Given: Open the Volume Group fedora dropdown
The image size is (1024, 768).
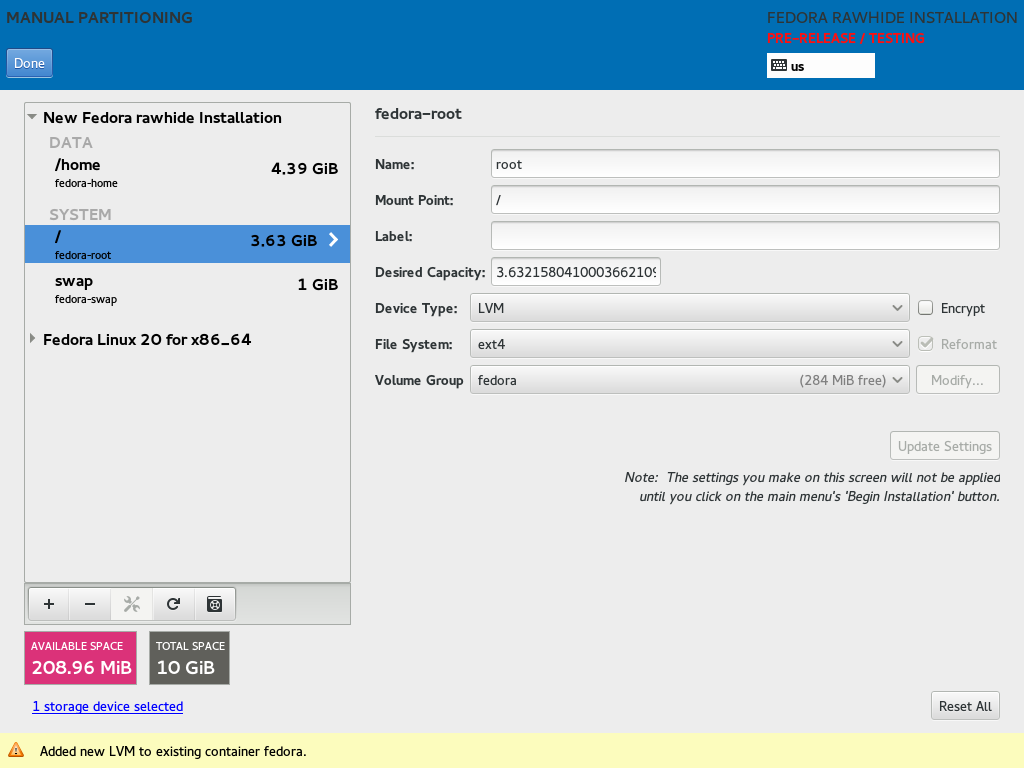Looking at the screenshot, I should (690, 379).
